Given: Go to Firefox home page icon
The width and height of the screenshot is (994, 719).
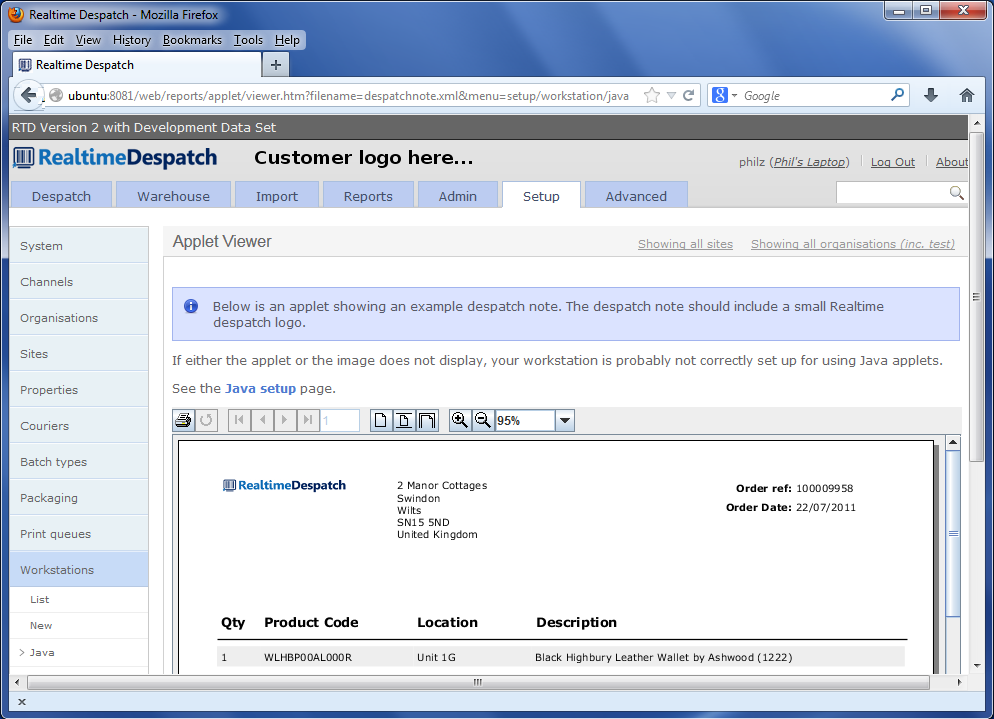Looking at the screenshot, I should (x=967, y=95).
